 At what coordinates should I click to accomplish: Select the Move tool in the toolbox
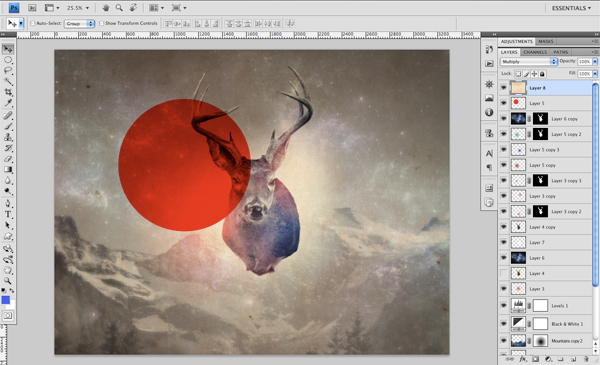8,49
